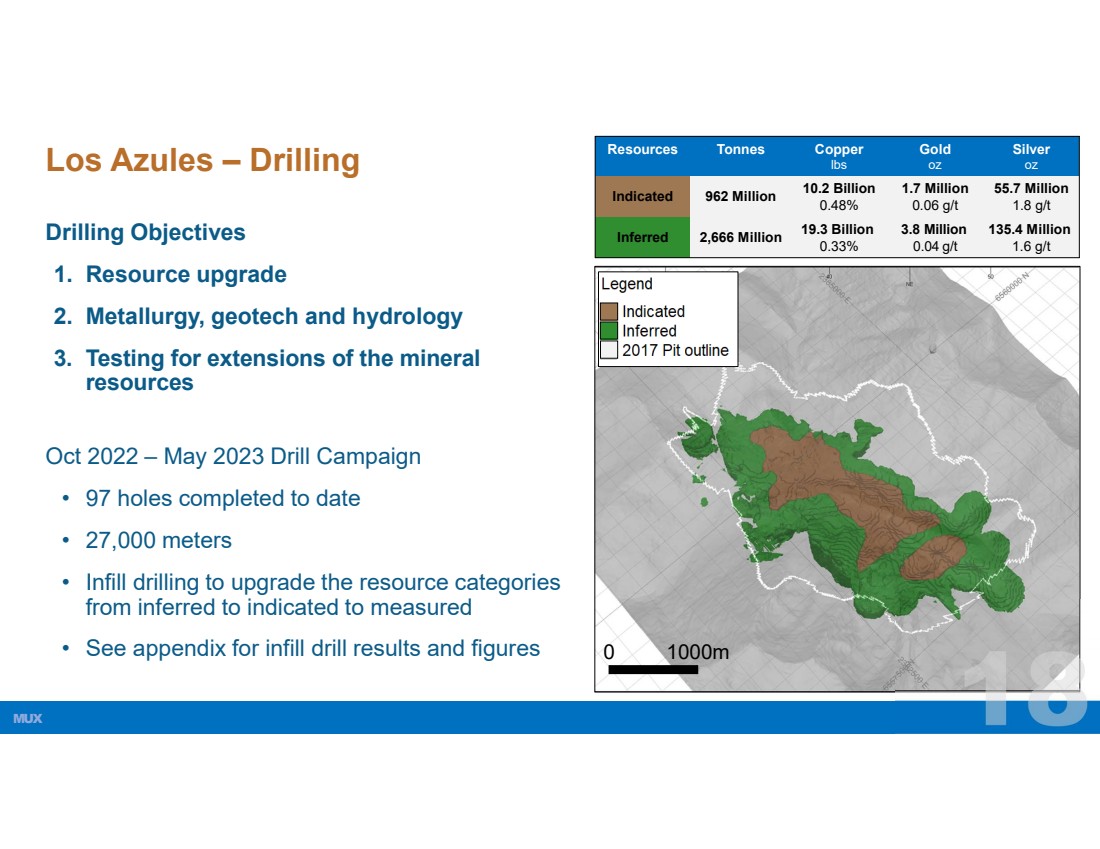Viewport: 1100px width, 849px height.
Task: Click the Indicated brown legend swatch
Action: 608,312
